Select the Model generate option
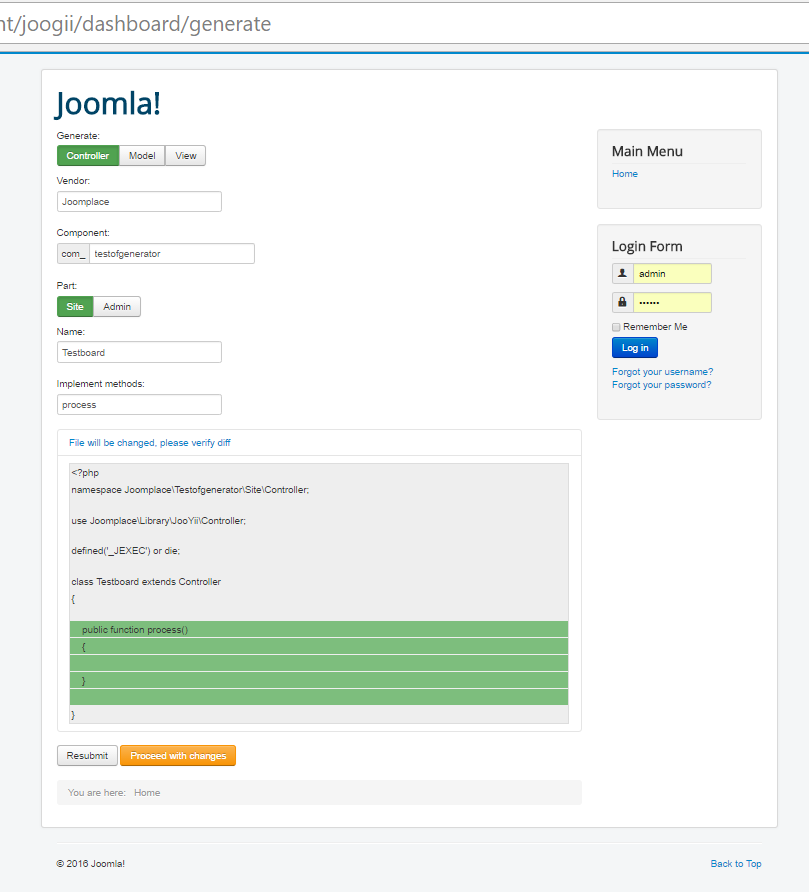809x892 pixels. [142, 155]
